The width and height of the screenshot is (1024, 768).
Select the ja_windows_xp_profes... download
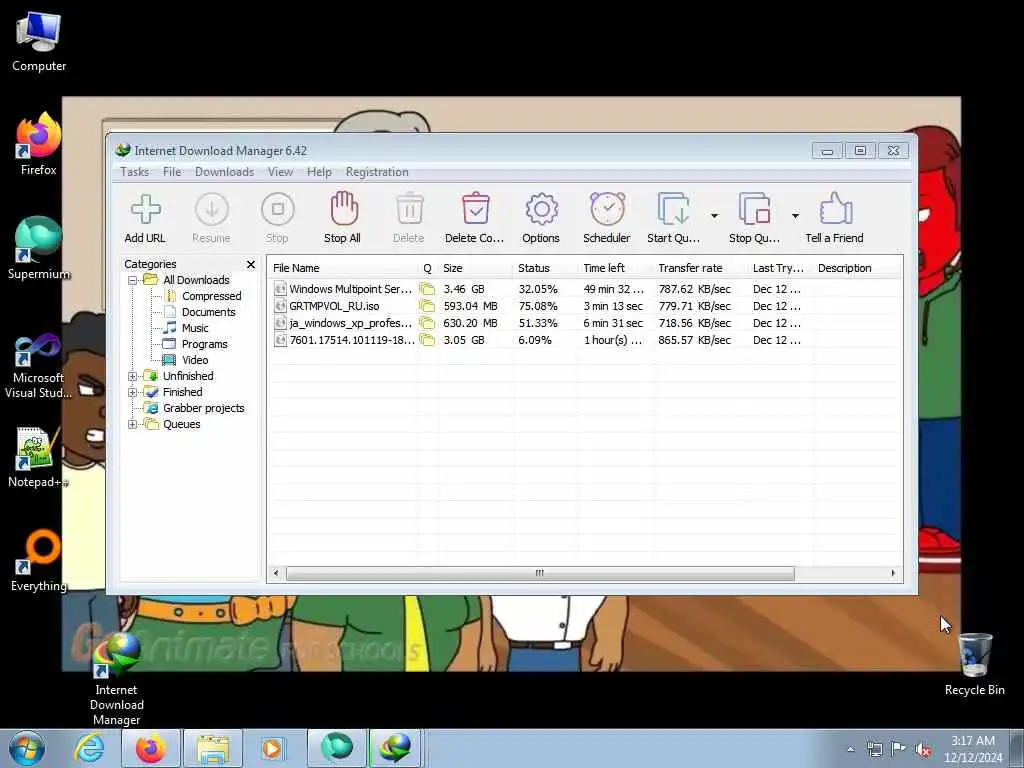584,323
